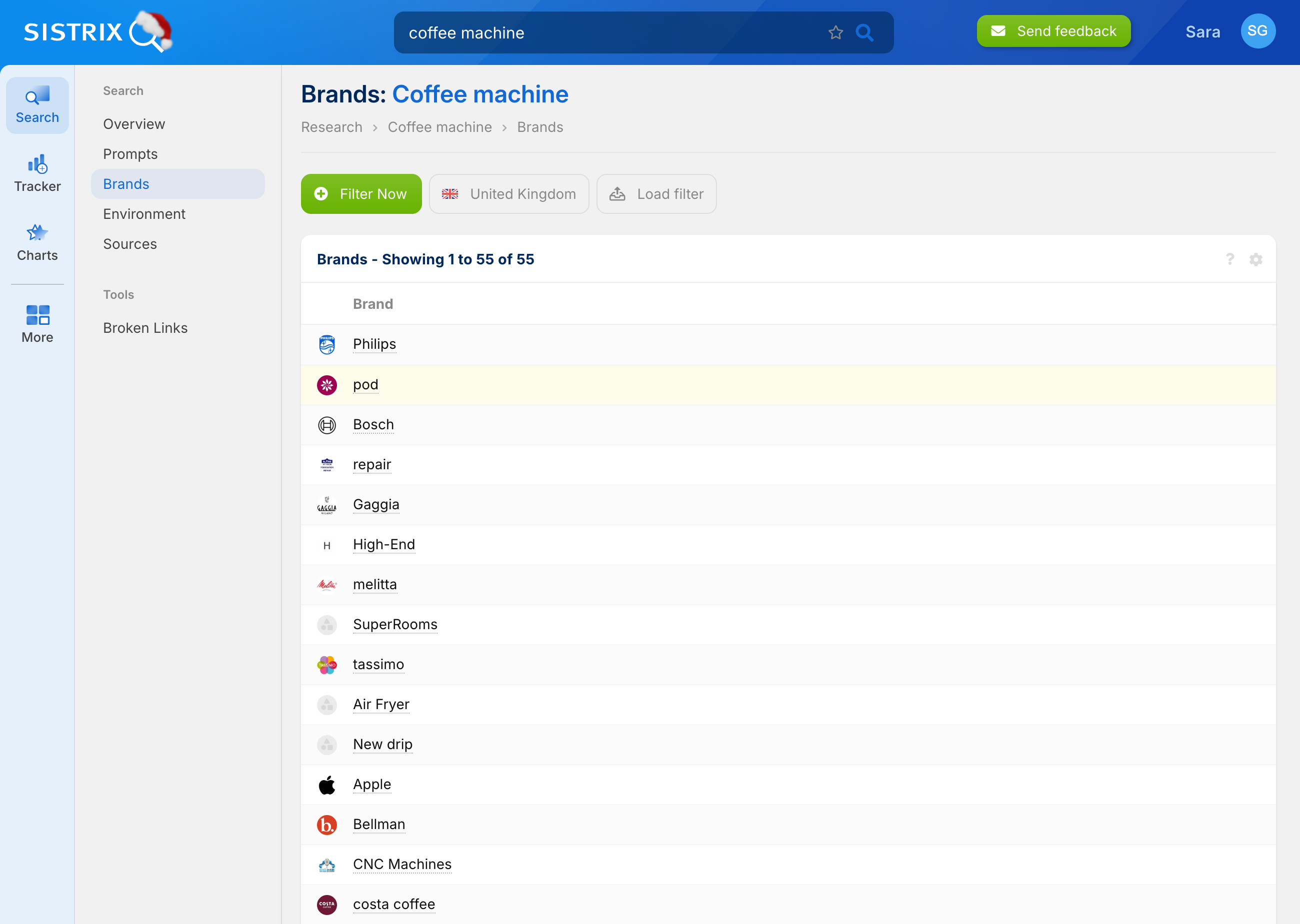
Task: Run the search with the magnifying glass button
Action: 864,32
